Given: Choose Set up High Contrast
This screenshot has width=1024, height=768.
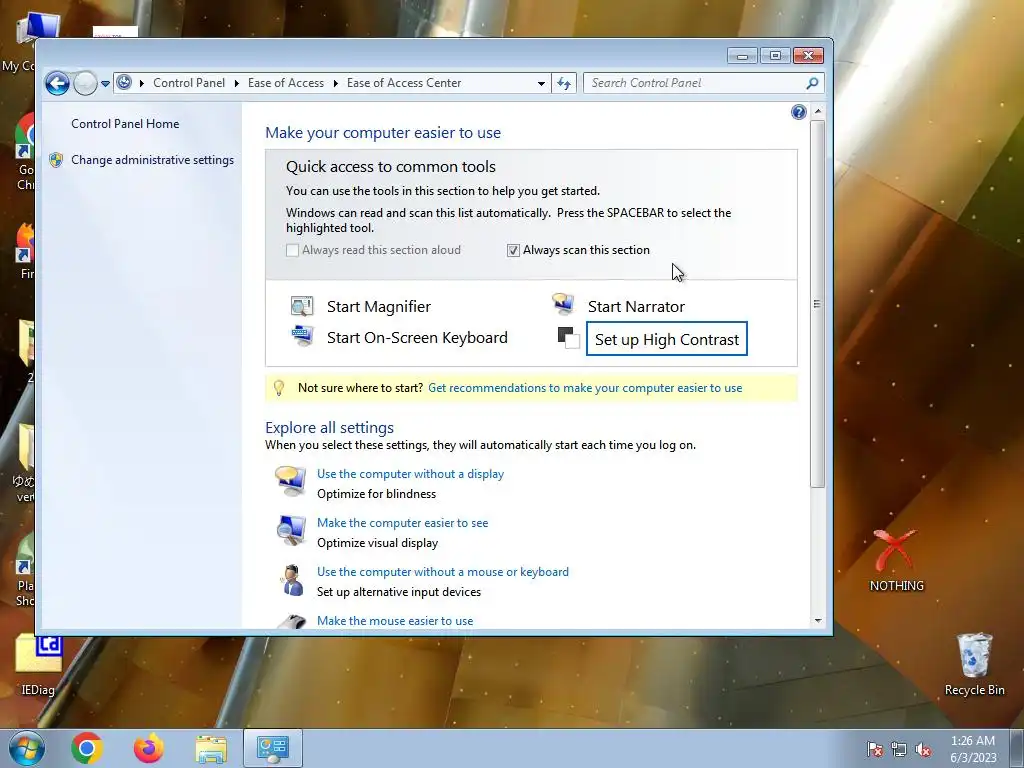Looking at the screenshot, I should (667, 339).
